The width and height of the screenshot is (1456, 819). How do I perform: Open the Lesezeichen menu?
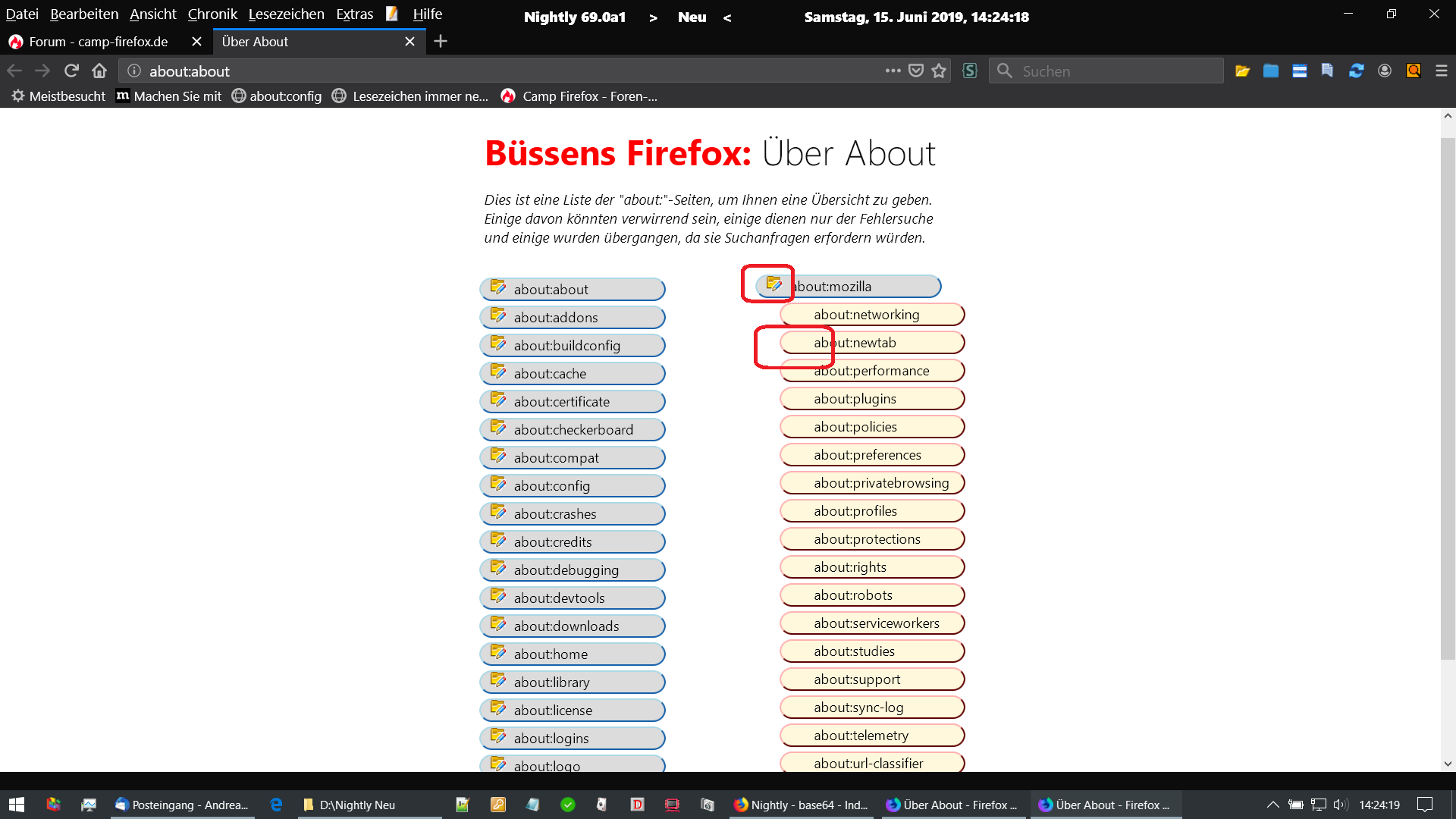[x=286, y=14]
